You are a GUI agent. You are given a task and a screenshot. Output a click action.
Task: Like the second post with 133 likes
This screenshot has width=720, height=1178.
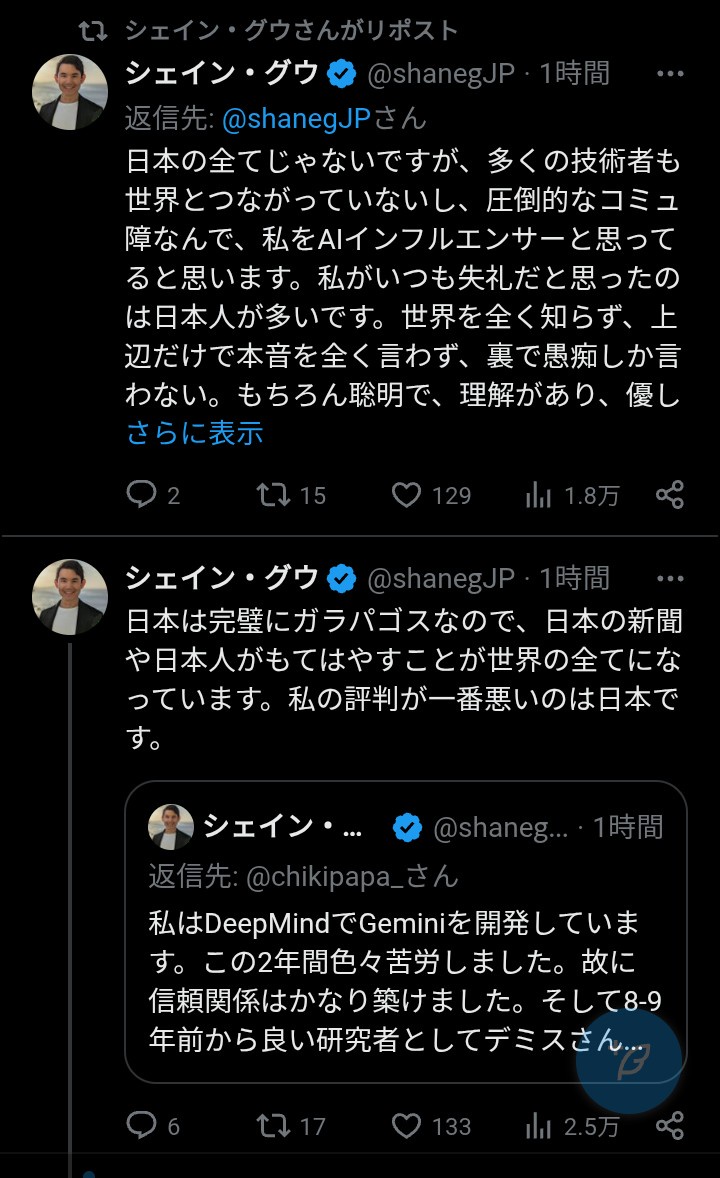406,1126
